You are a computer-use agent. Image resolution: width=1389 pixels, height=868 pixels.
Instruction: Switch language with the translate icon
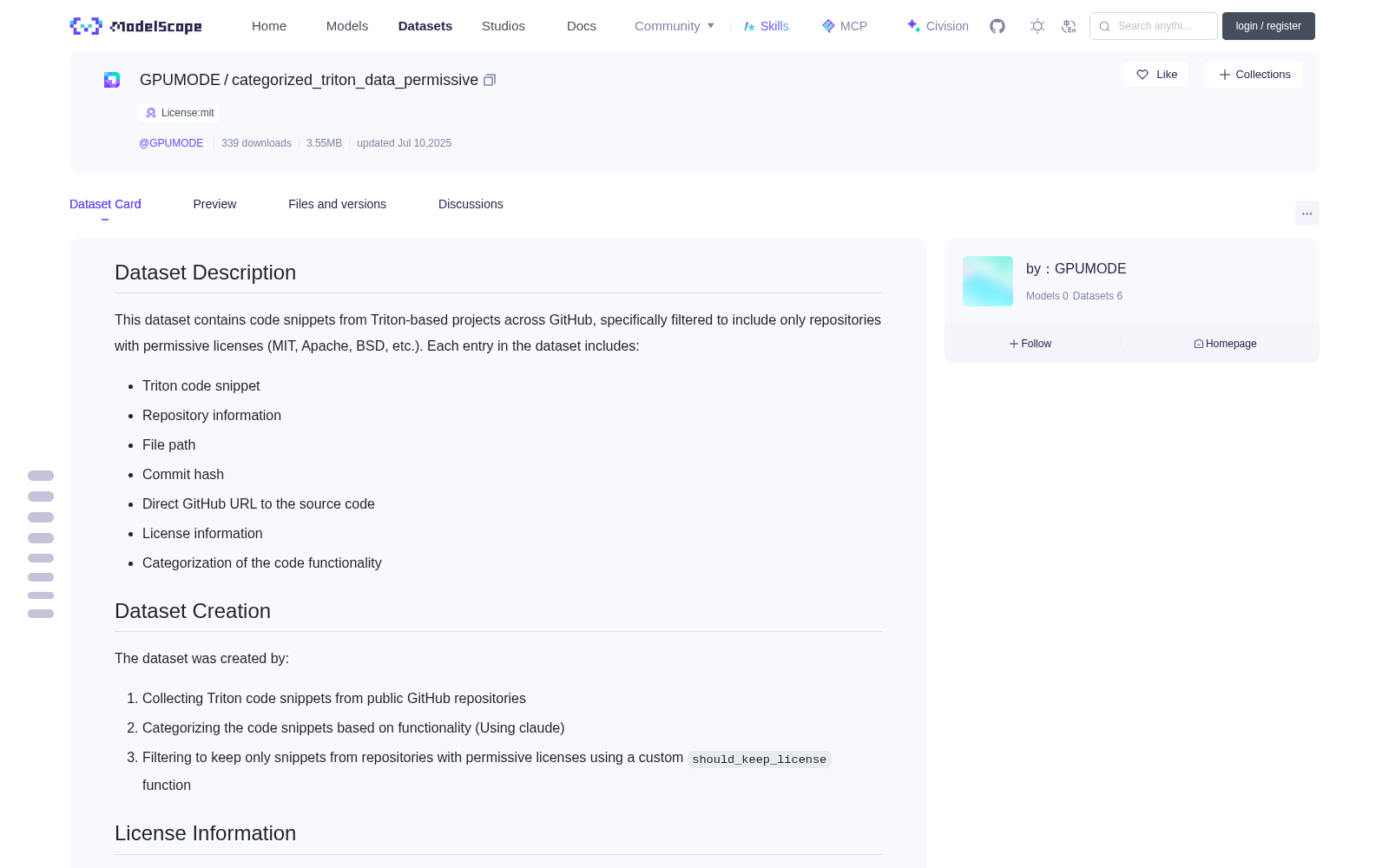pos(1069,26)
